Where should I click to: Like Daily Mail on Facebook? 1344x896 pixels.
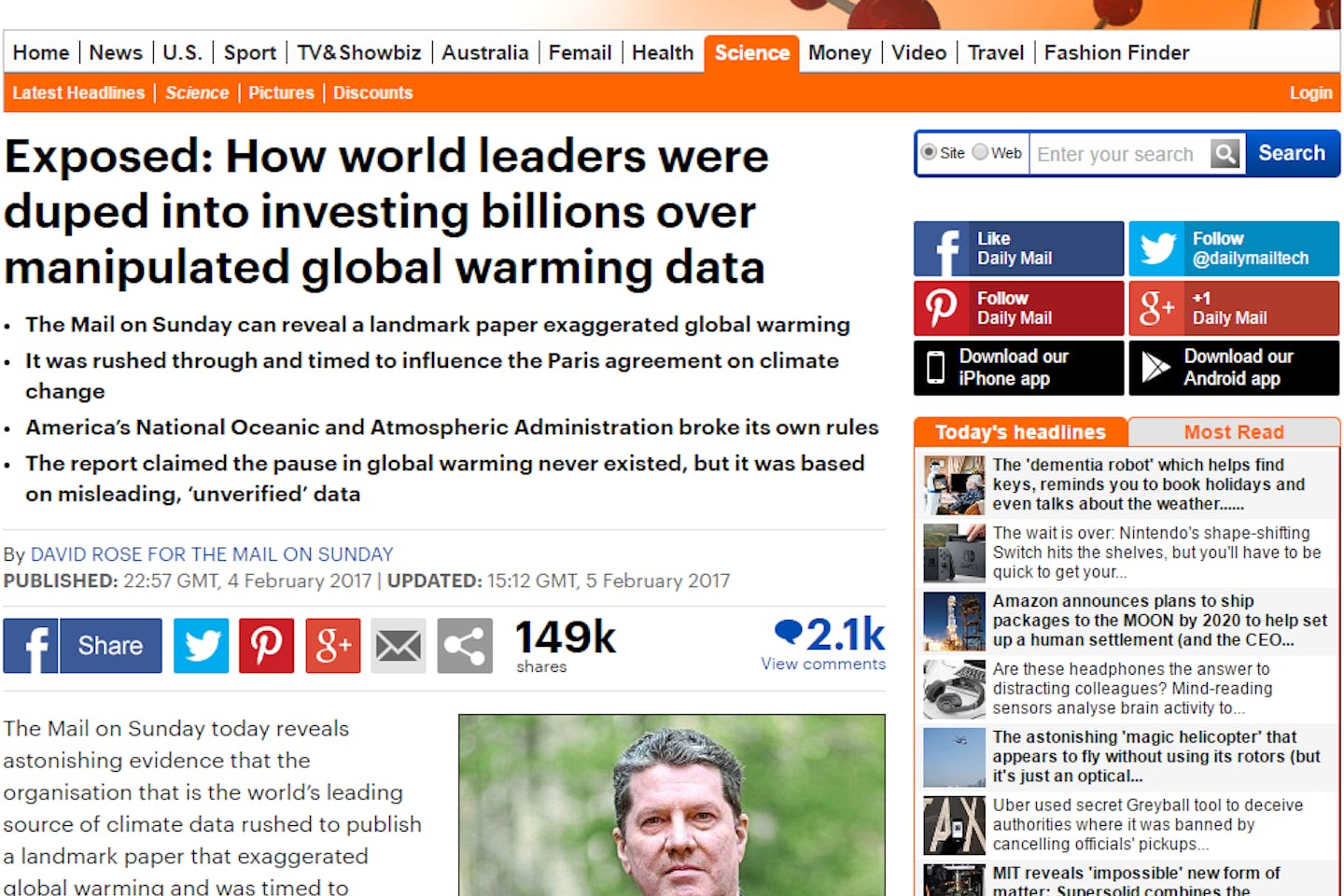(x=1018, y=248)
